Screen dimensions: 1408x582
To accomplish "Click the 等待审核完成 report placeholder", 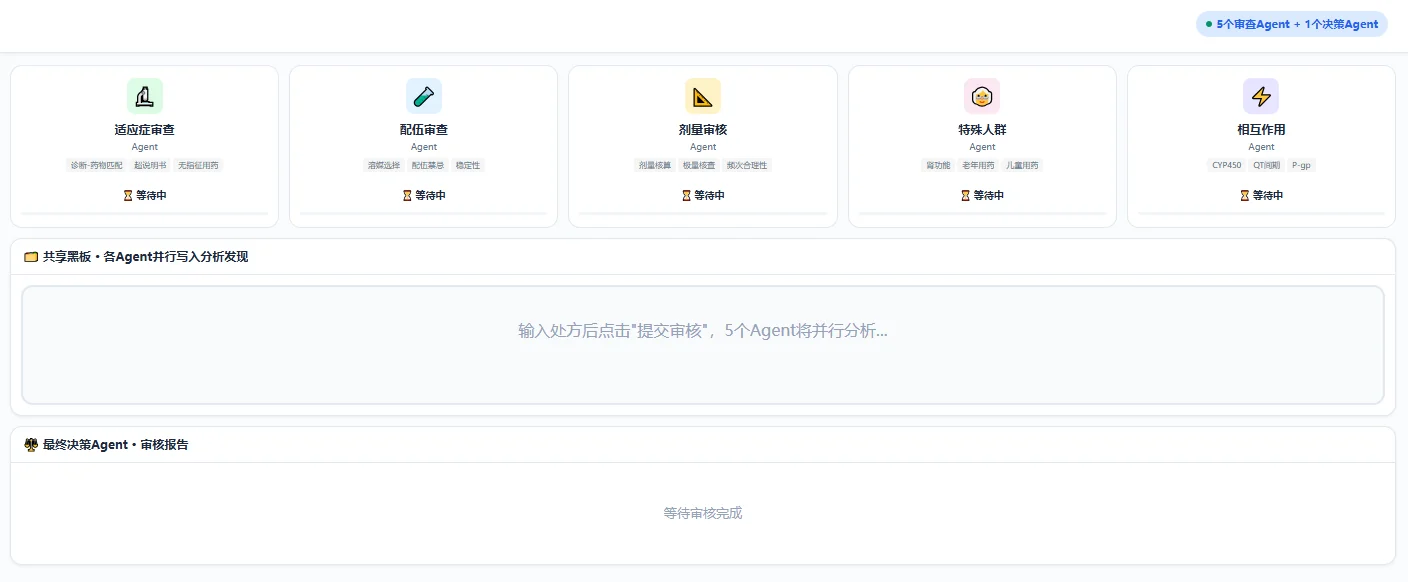I will click(x=703, y=513).
